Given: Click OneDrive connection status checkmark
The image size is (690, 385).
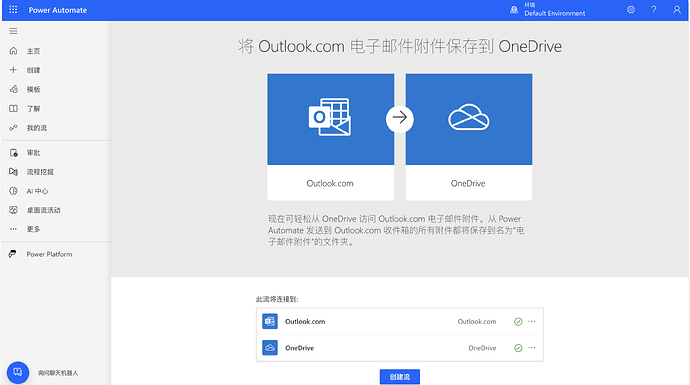Looking at the screenshot, I should (518, 348).
